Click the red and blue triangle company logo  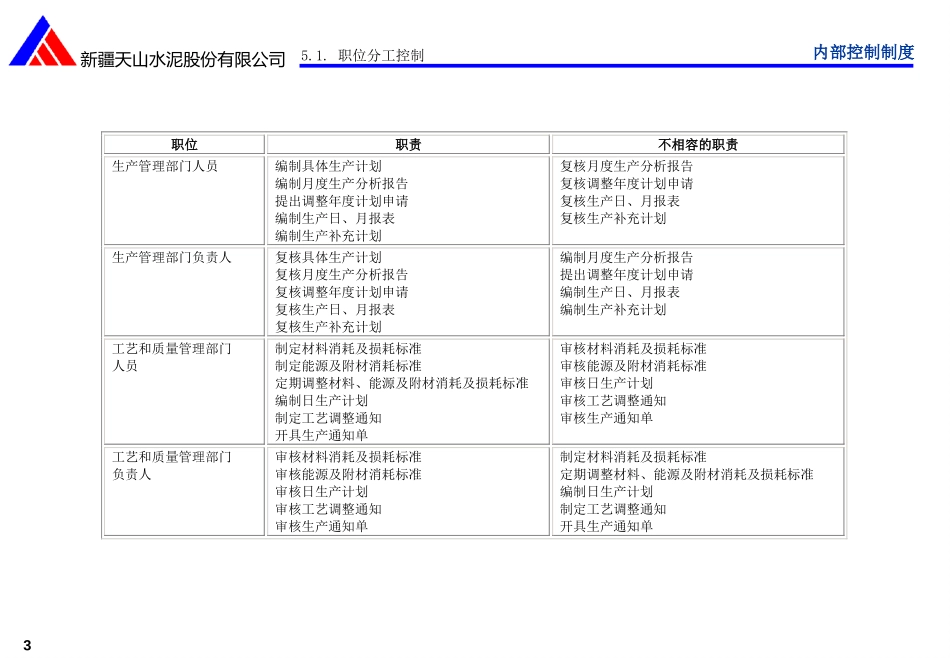42,41
